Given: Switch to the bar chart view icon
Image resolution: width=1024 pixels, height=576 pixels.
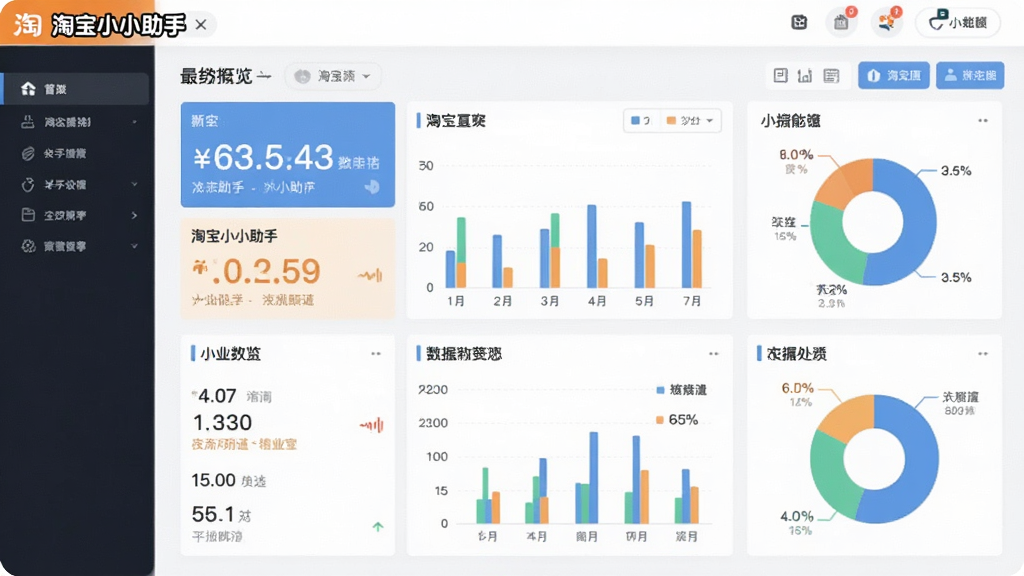Looking at the screenshot, I should coord(805,76).
